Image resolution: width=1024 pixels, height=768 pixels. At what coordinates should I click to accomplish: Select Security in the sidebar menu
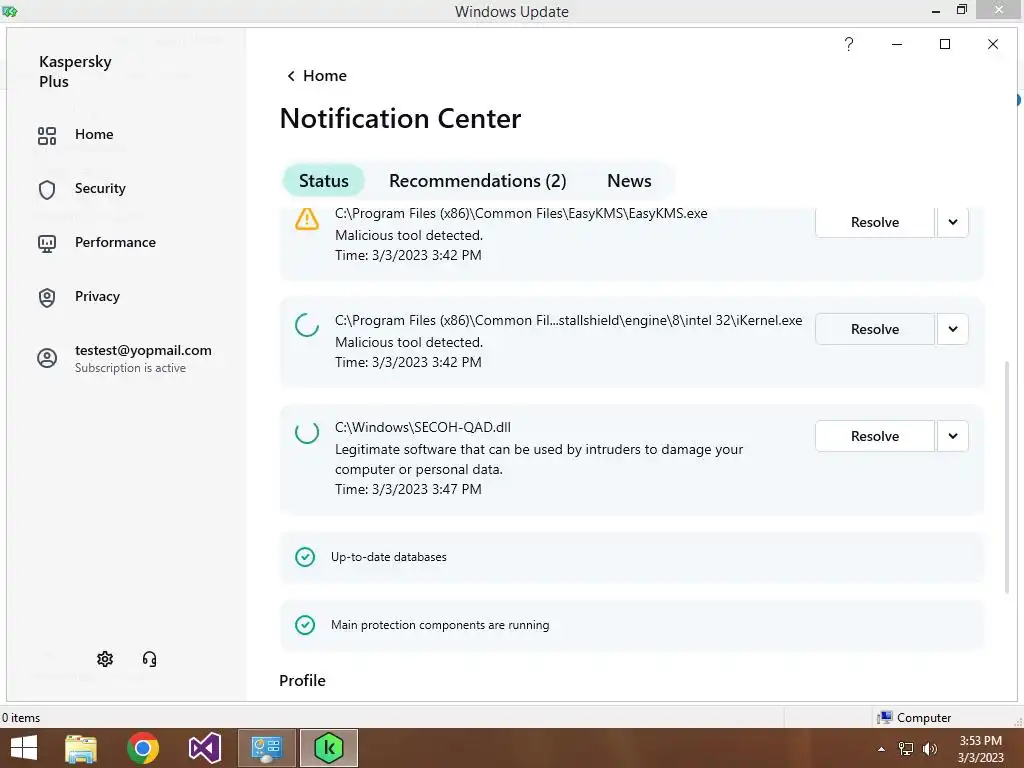(100, 189)
